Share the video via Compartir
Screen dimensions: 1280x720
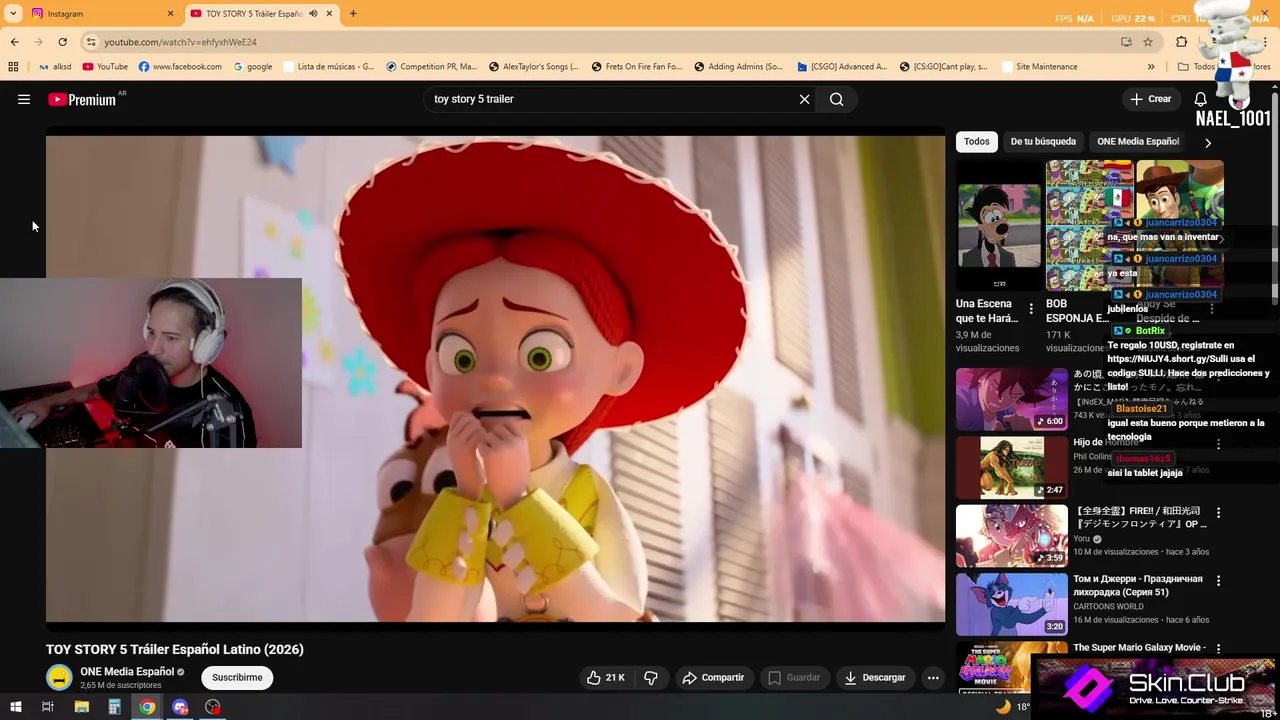(x=713, y=677)
